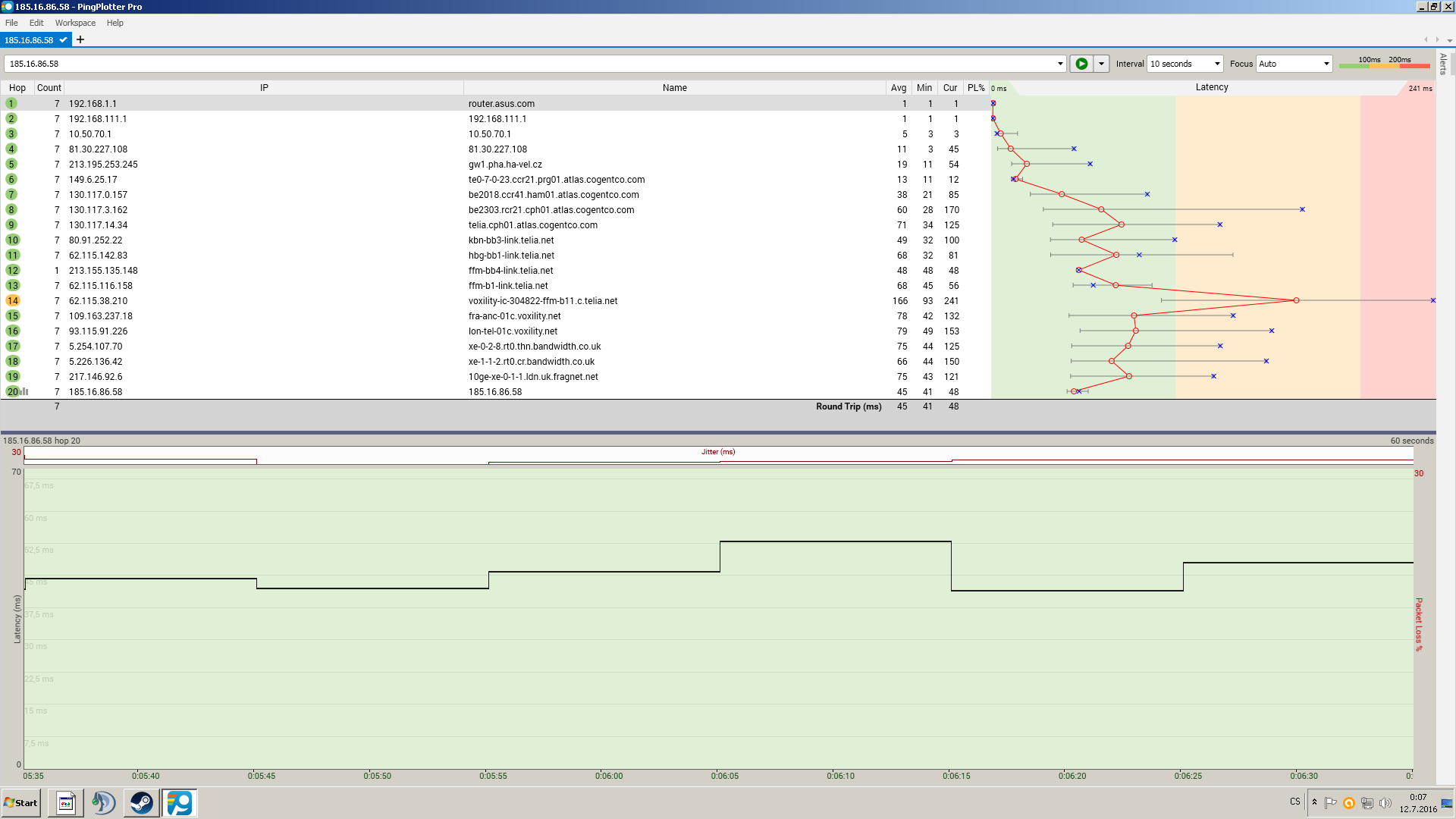This screenshot has height=819, width=1456.
Task: Expand the Interval 10 seconds dropdown
Action: tap(1216, 64)
